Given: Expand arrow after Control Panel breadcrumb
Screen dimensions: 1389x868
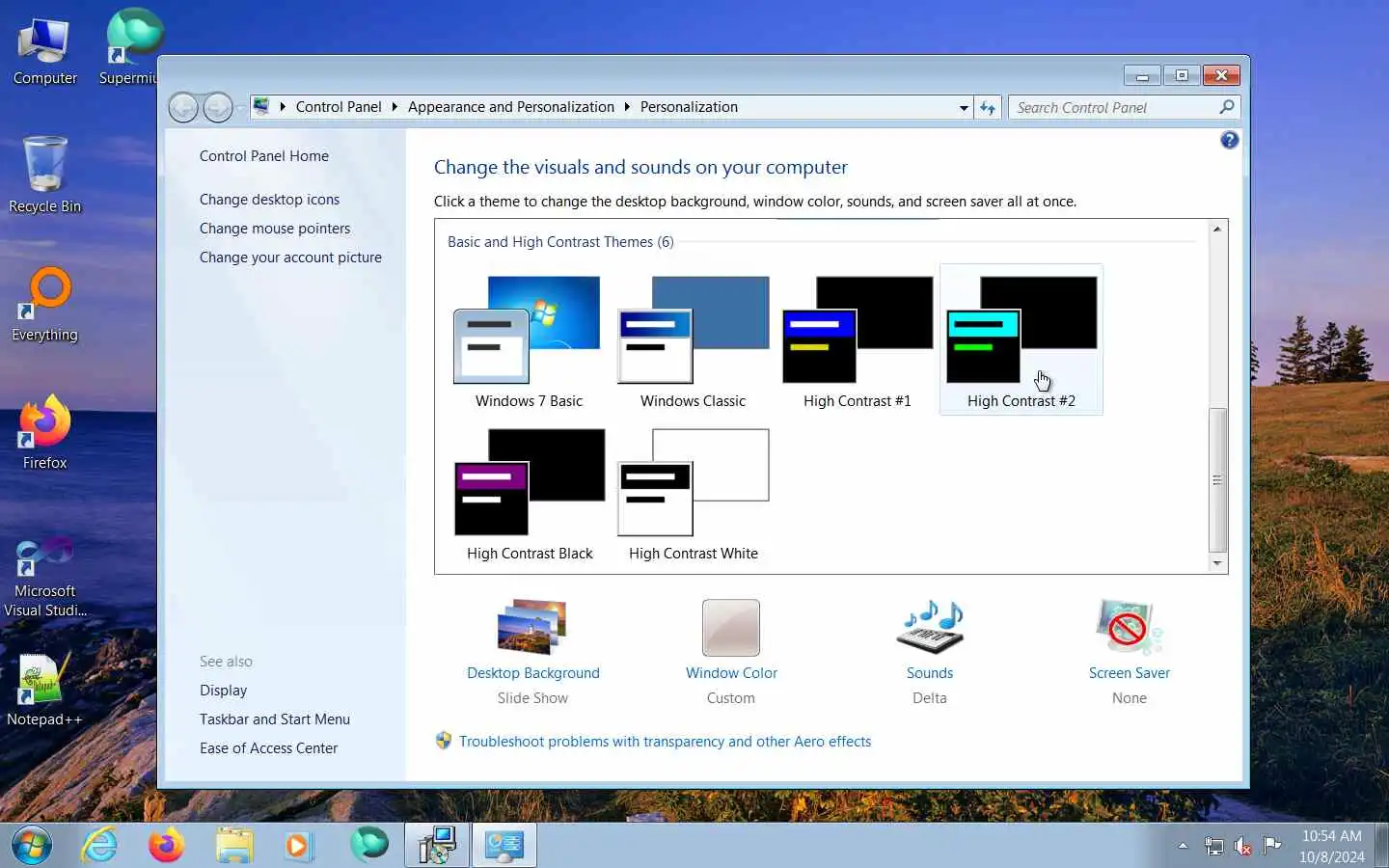Looking at the screenshot, I should point(395,107).
